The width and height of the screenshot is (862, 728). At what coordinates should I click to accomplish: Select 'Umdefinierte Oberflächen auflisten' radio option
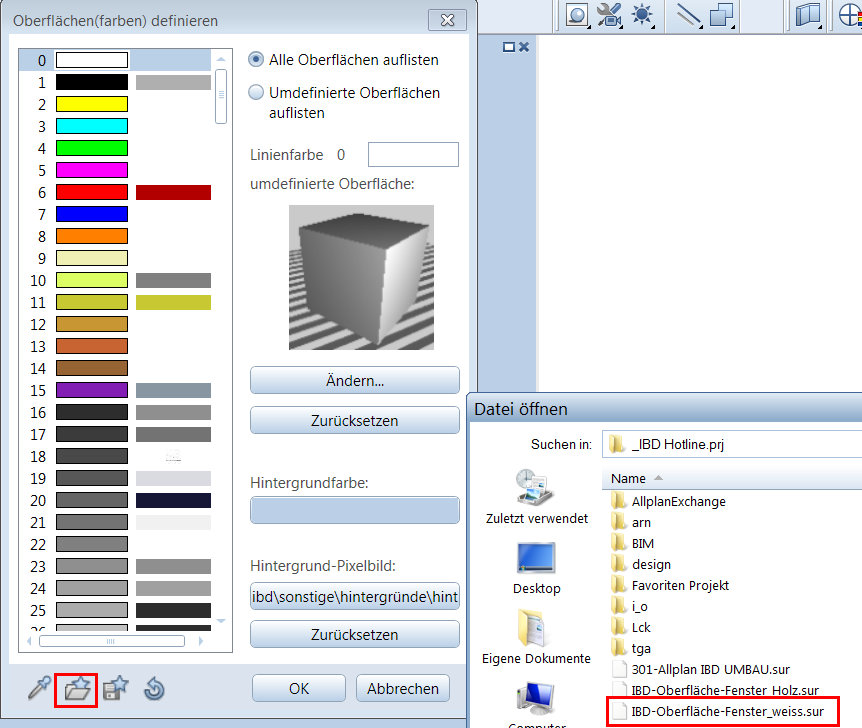tap(256, 93)
